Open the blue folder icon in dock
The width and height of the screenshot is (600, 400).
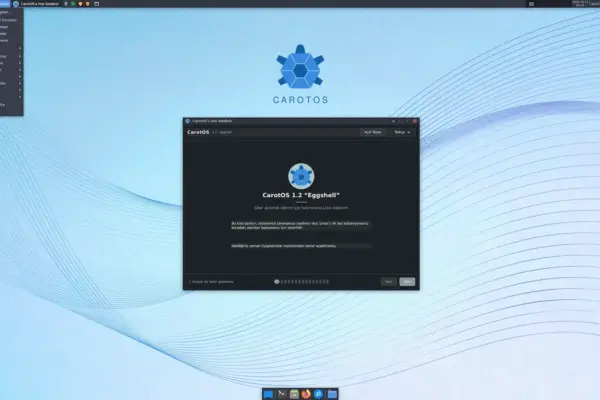tap(332, 393)
